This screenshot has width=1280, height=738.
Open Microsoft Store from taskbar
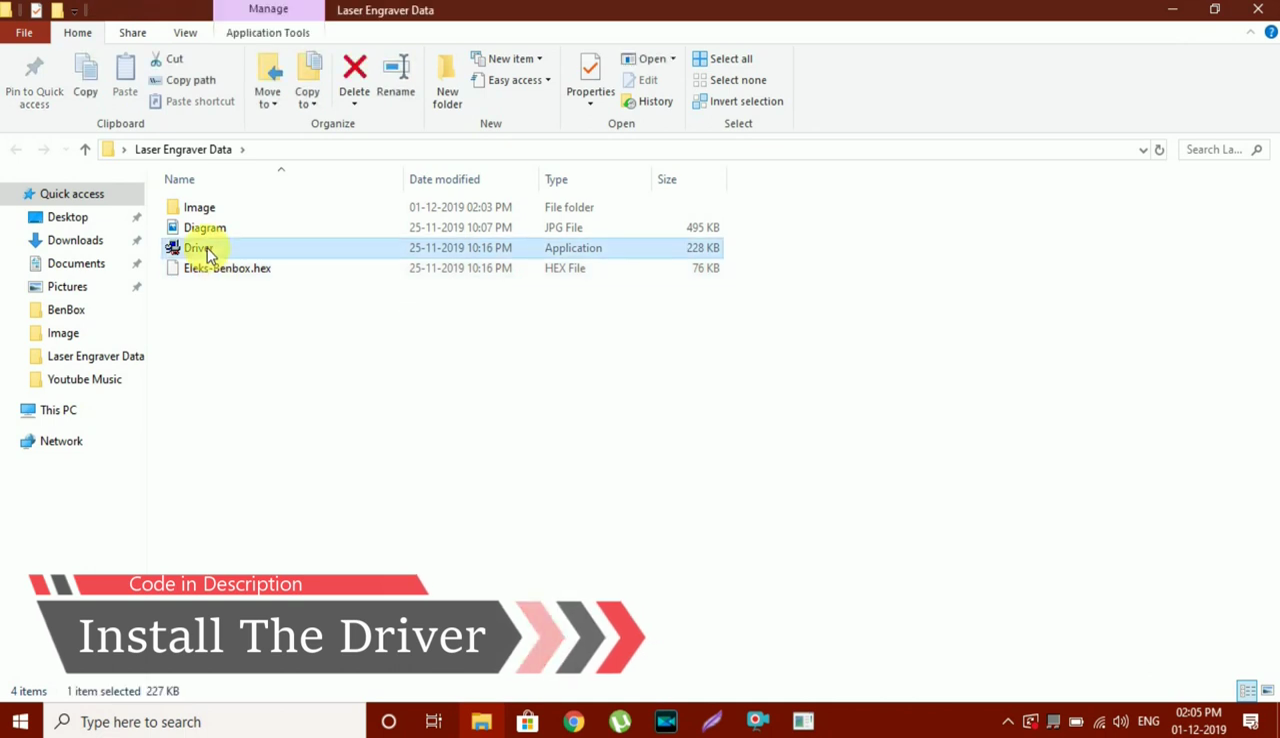pos(527,721)
